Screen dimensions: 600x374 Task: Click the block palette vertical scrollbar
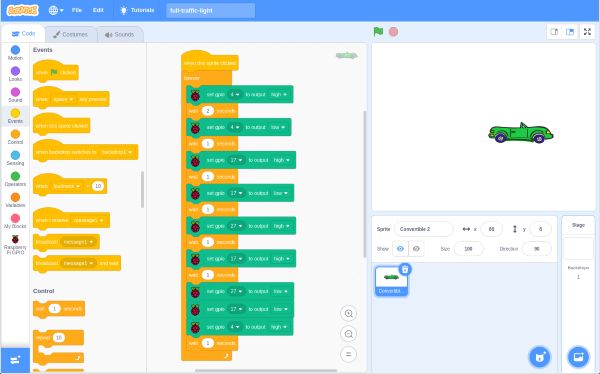click(143, 189)
